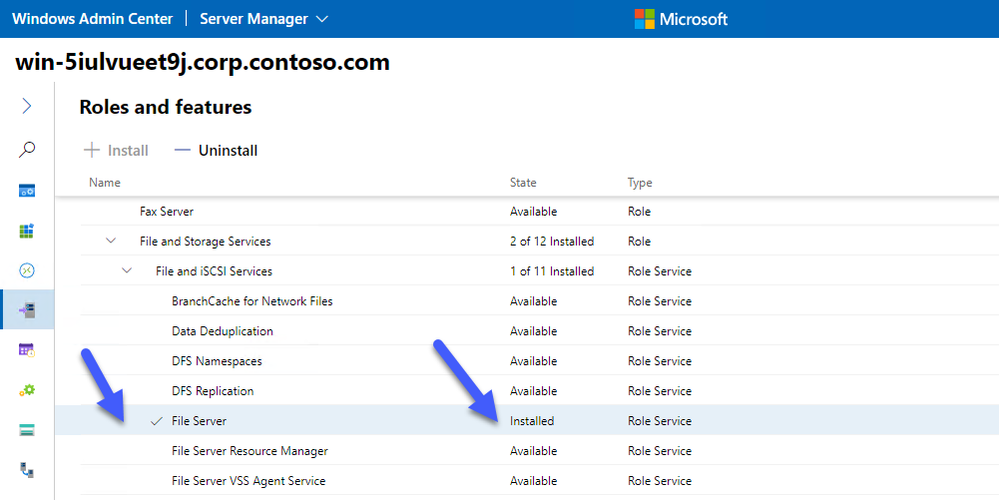Click the Microsoft logo in header
This screenshot has width=999, height=500.
tap(680, 19)
